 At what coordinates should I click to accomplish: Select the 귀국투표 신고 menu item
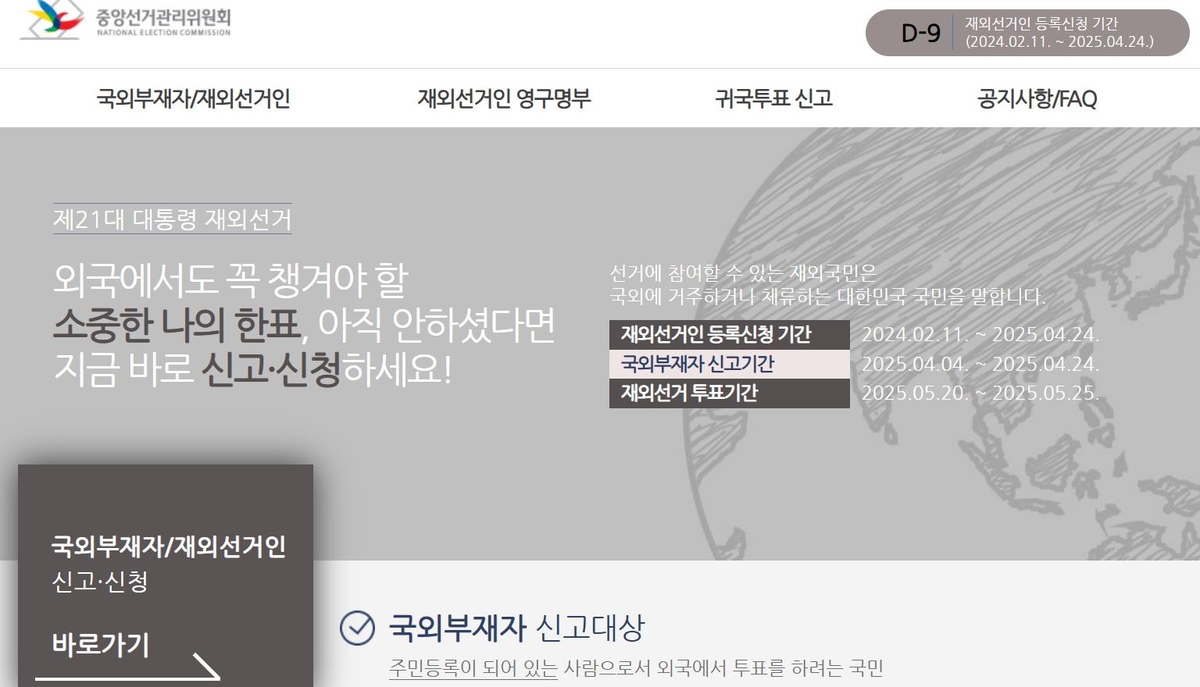(773, 98)
